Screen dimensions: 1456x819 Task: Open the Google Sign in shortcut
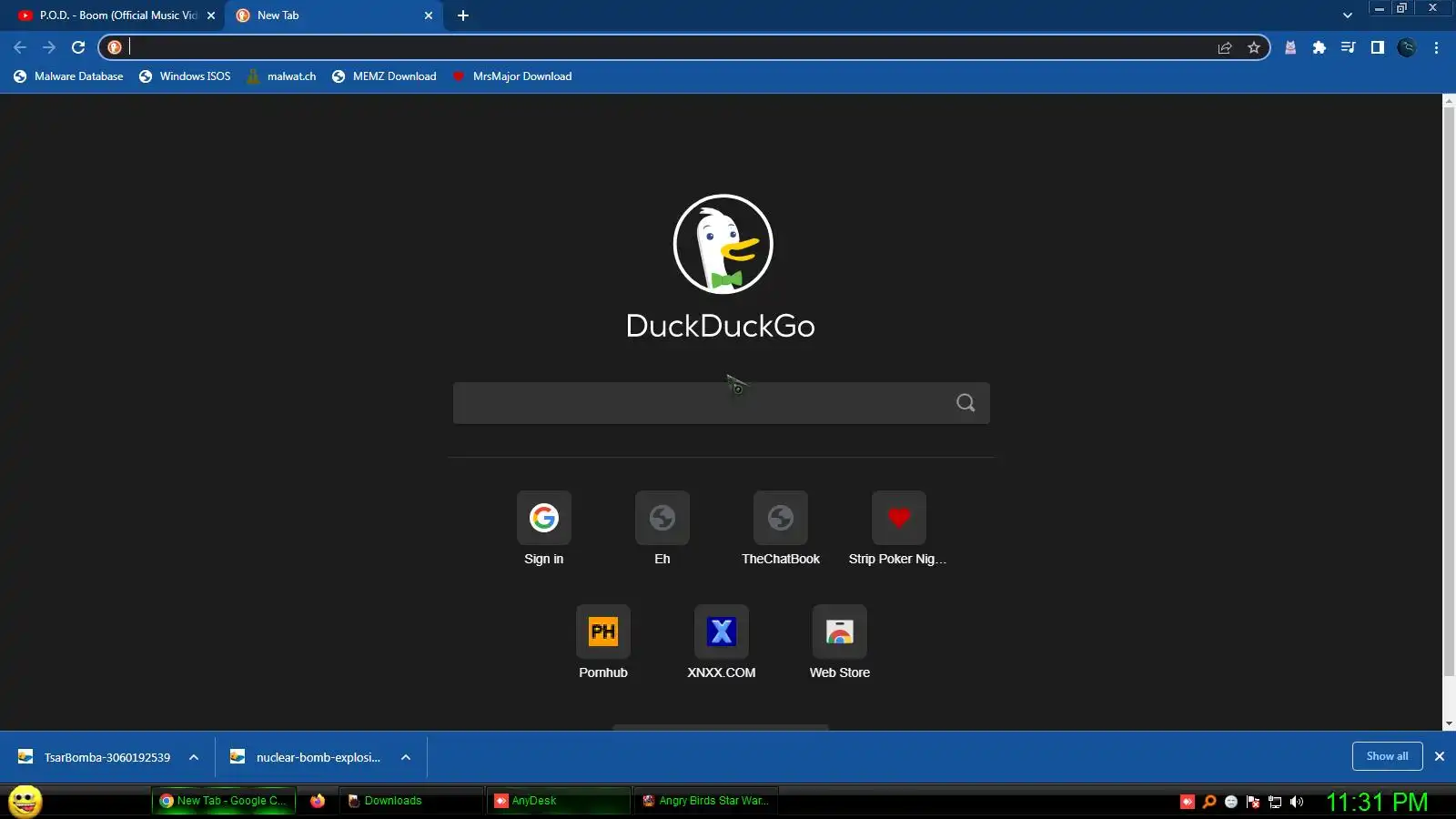[544, 530]
